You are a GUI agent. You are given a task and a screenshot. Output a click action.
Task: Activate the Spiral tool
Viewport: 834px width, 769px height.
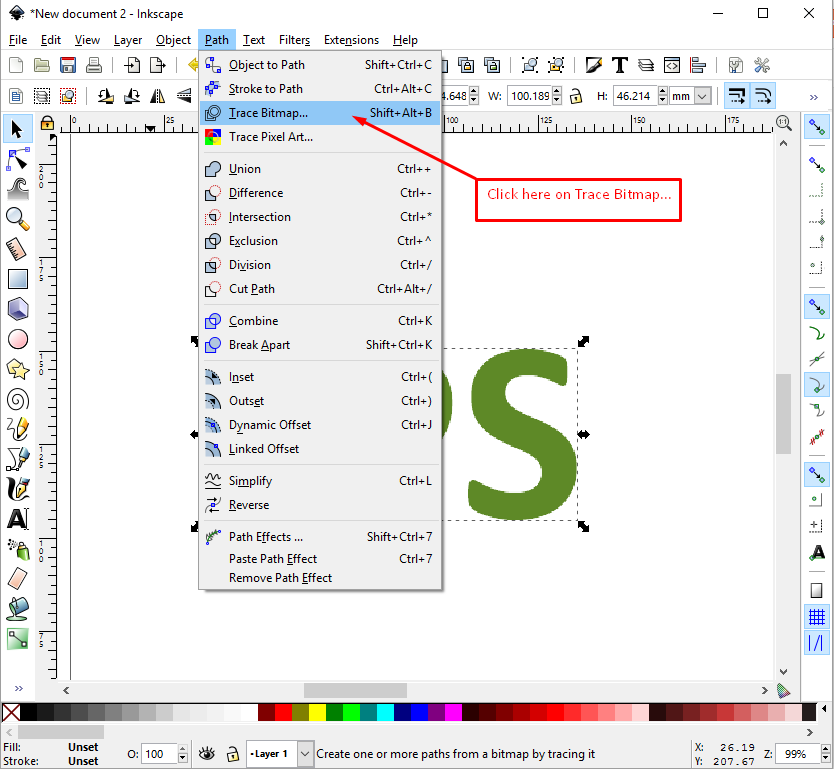(x=17, y=398)
